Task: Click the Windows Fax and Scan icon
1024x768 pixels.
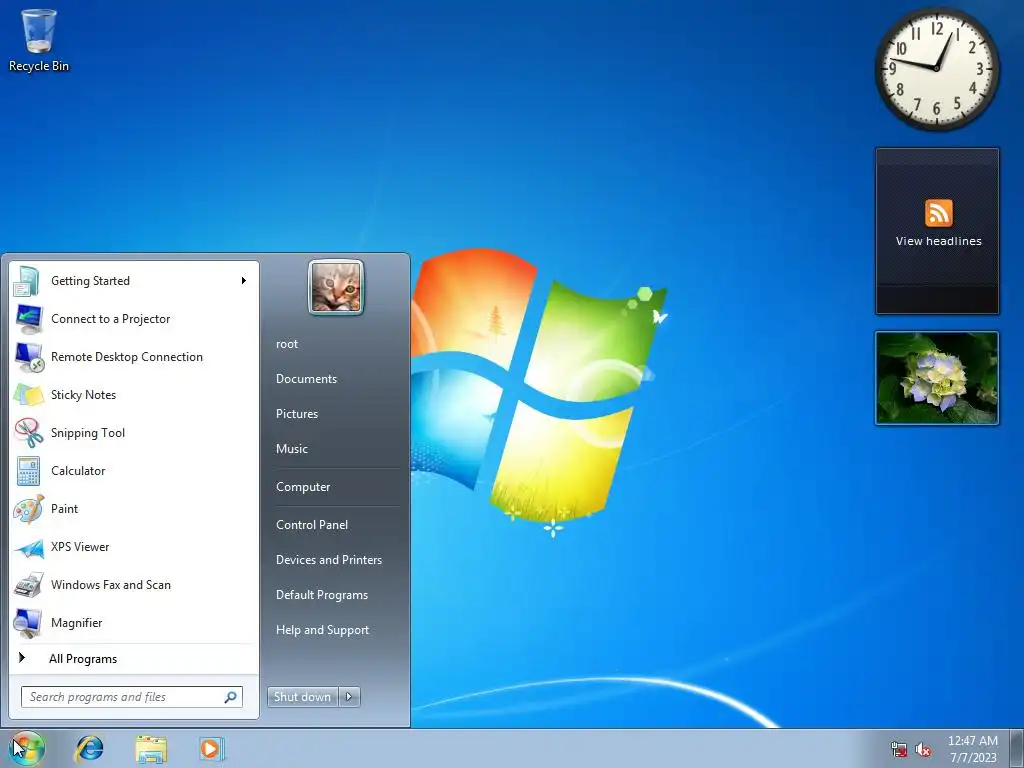Action: click(x=28, y=584)
